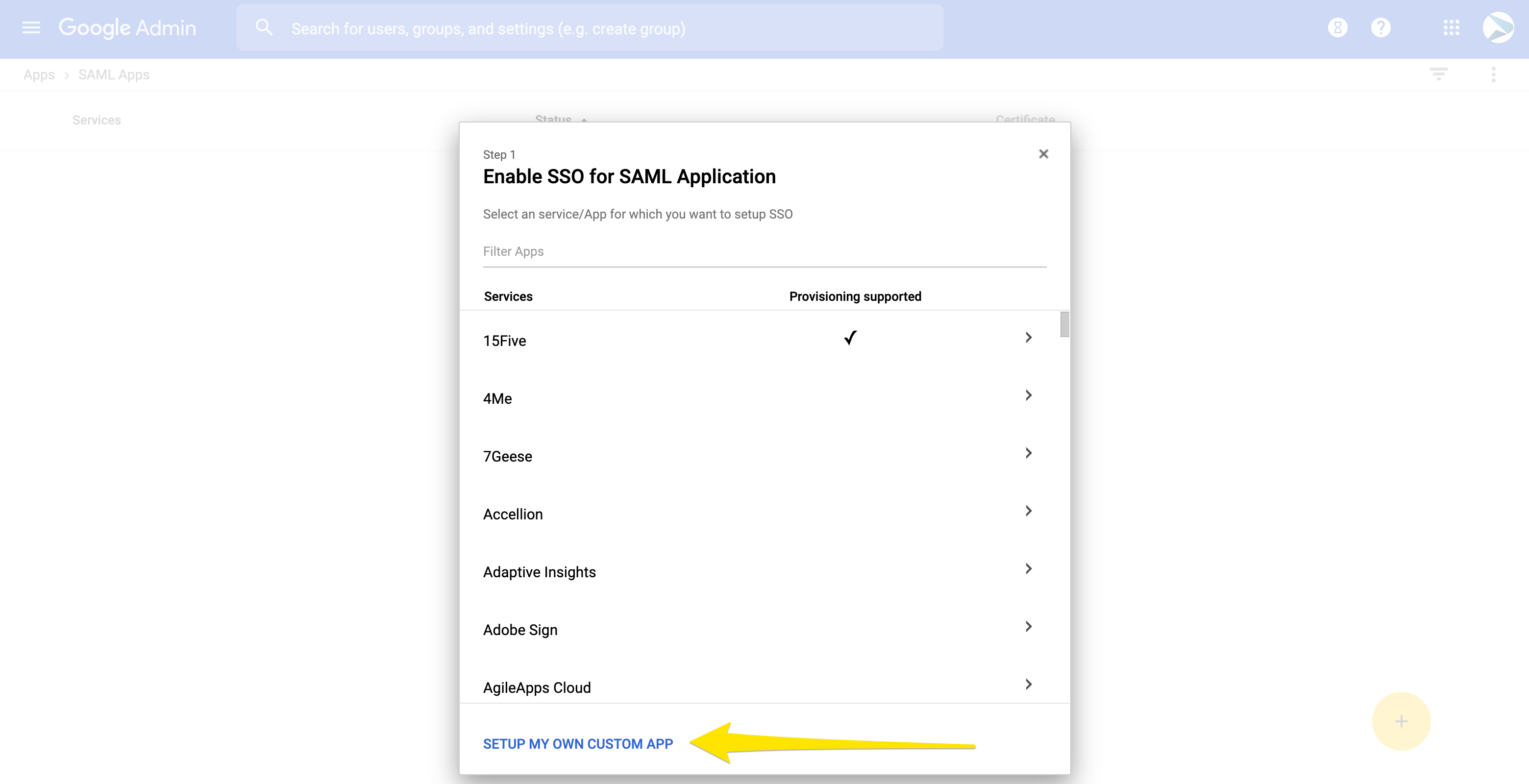Viewport: 1529px width, 784px height.
Task: Select the 7Geese service row
Action: (508, 456)
